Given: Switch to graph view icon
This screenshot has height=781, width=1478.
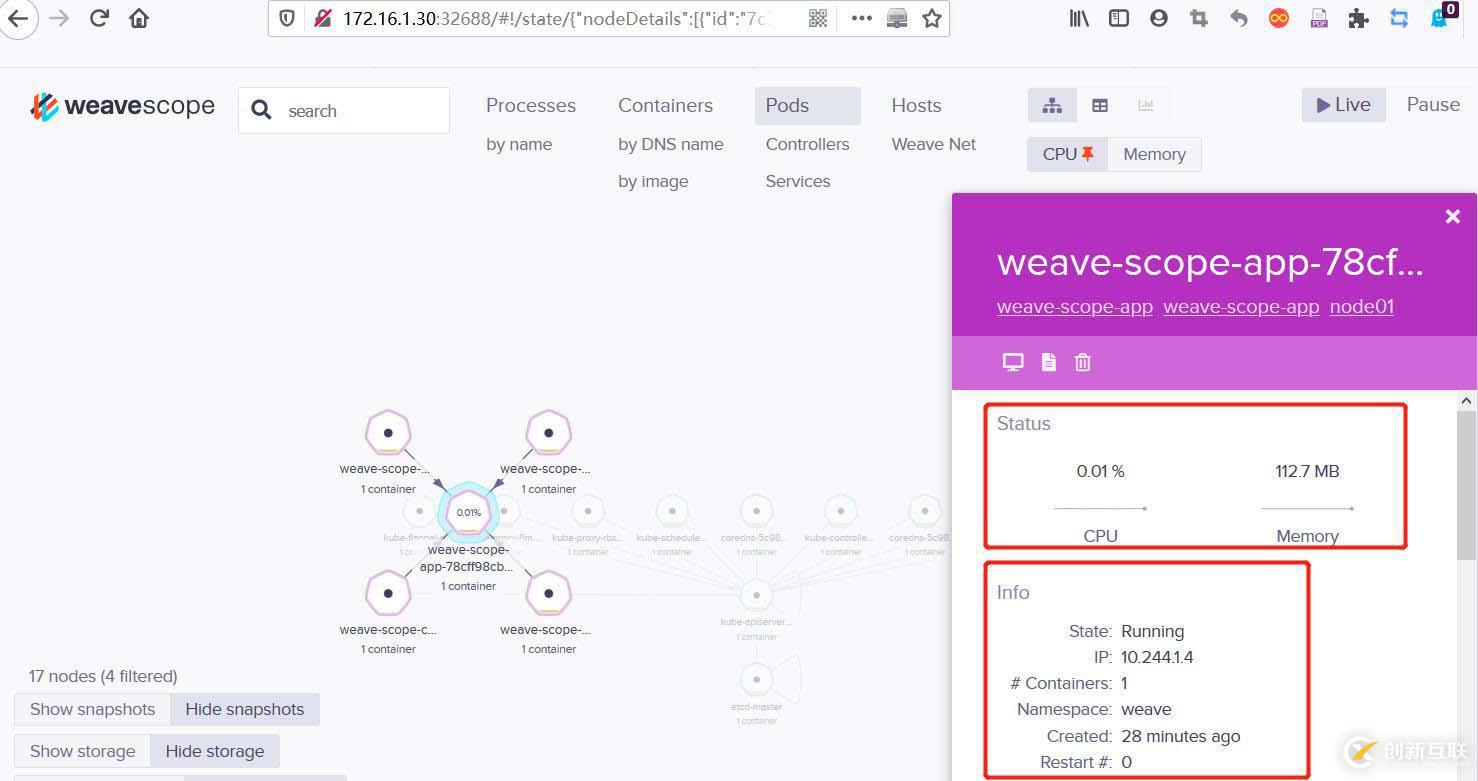Looking at the screenshot, I should 1052,105.
